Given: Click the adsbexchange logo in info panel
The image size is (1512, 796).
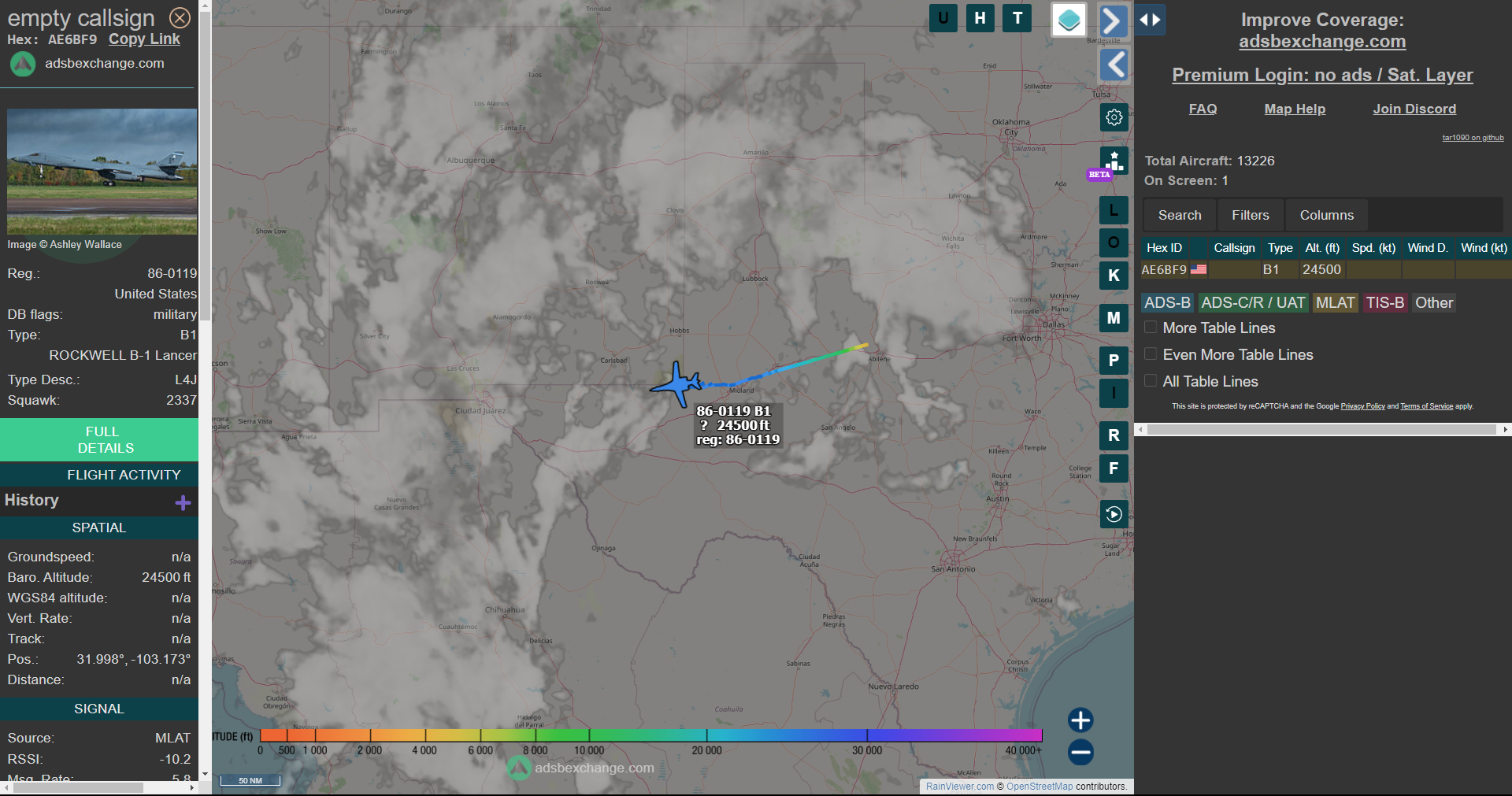Looking at the screenshot, I should pos(23,64).
